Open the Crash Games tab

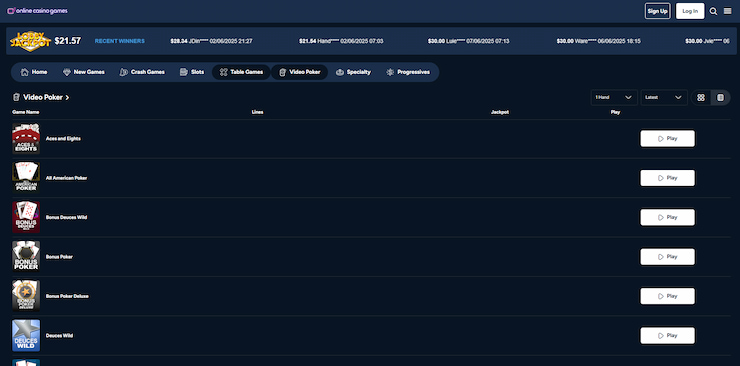pos(142,72)
